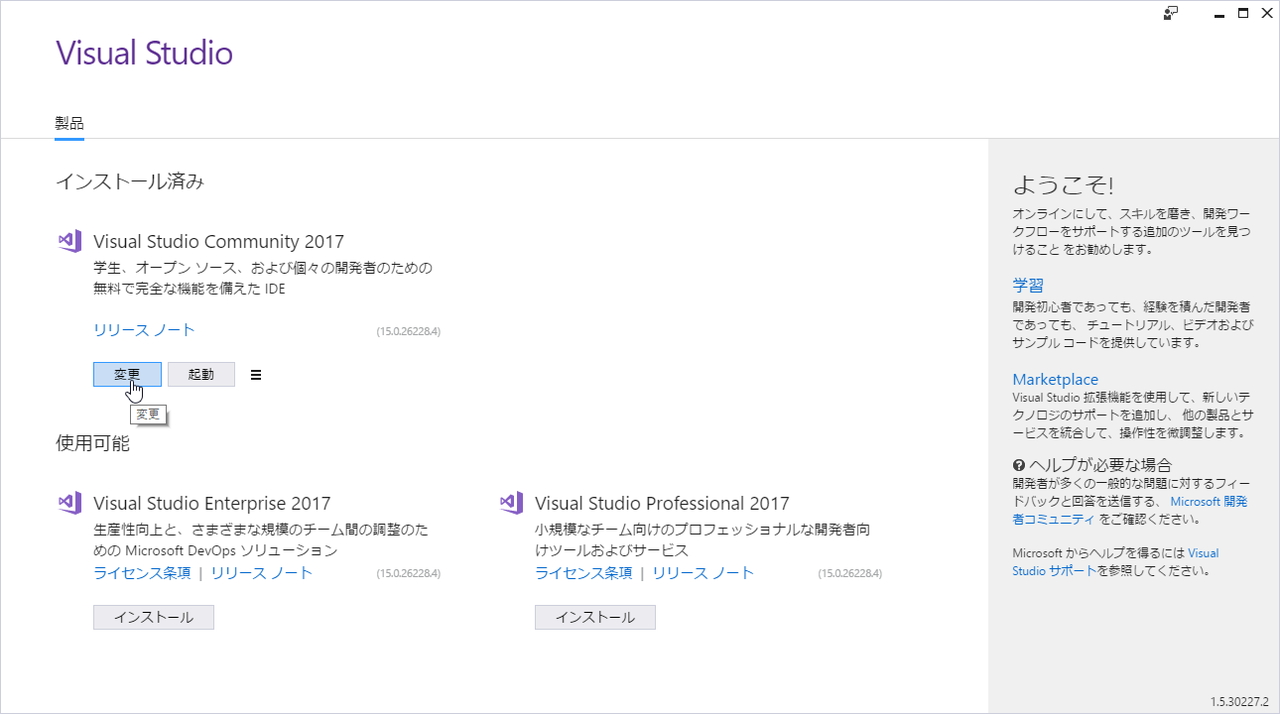The height and width of the screenshot is (714, 1280).
Task: Open the 学習 link in the sidebar
Action: pyautogui.click(x=1028, y=285)
